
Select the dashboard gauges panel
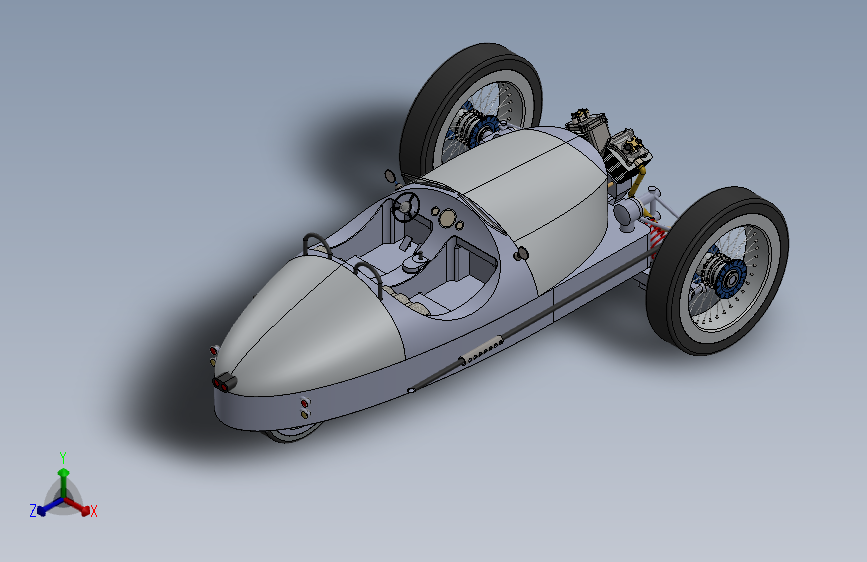pyautogui.click(x=447, y=217)
